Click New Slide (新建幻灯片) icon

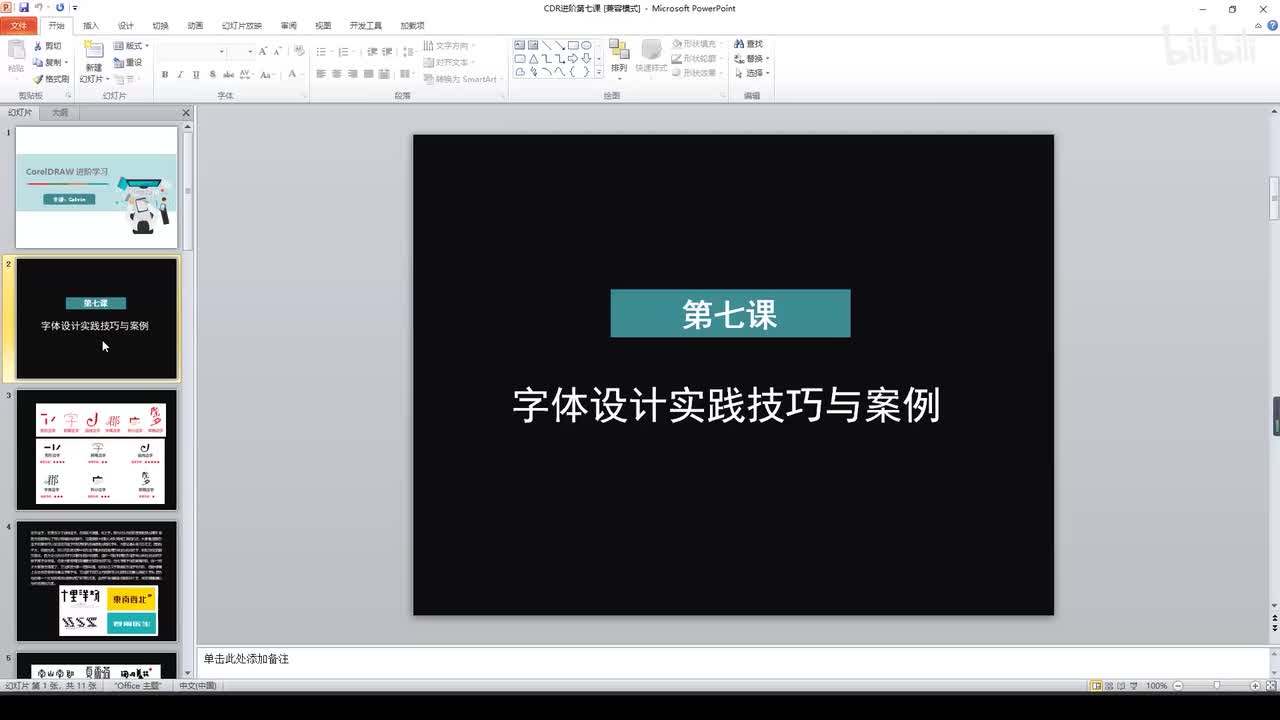93,50
